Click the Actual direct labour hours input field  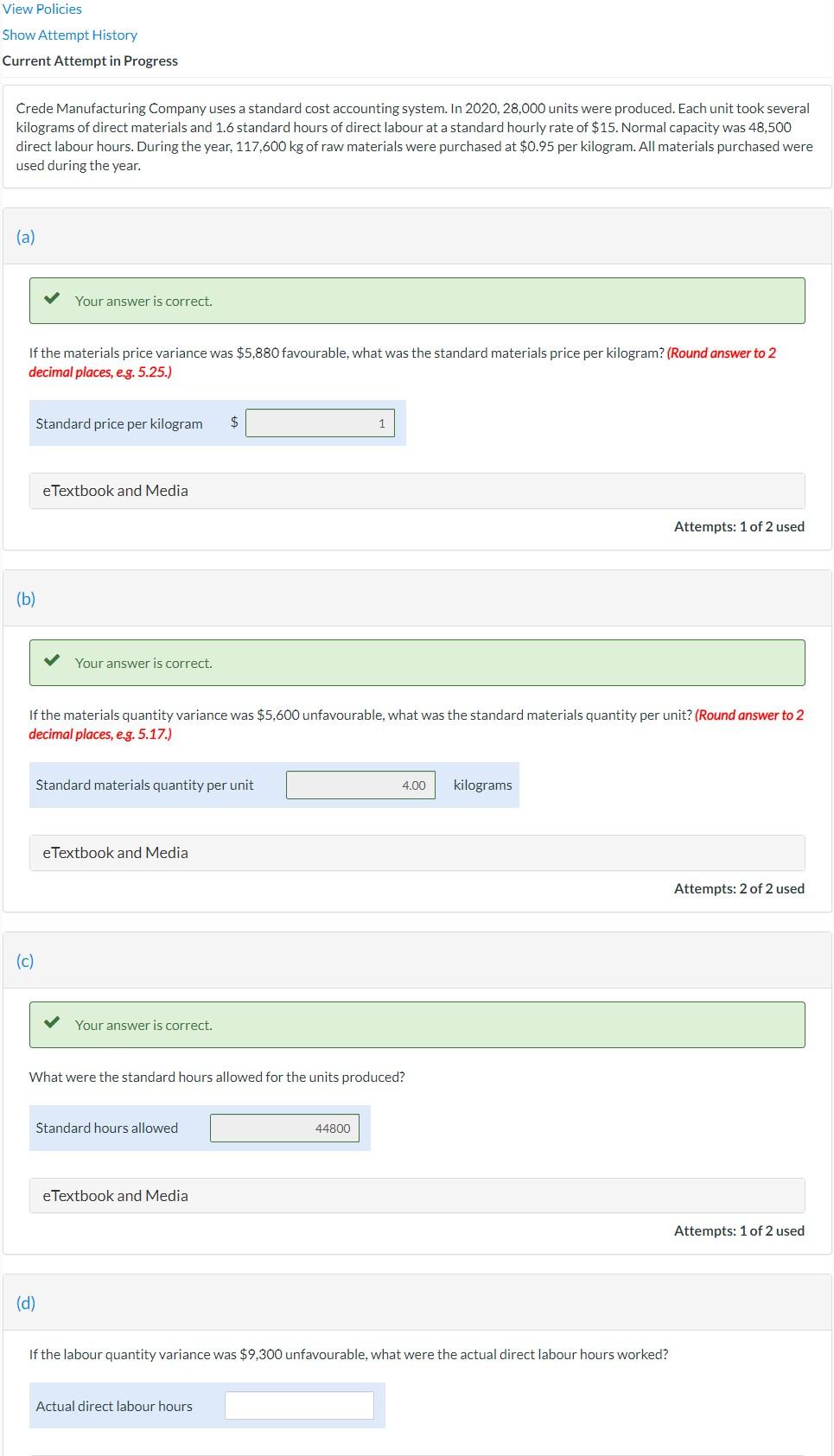[299, 1405]
